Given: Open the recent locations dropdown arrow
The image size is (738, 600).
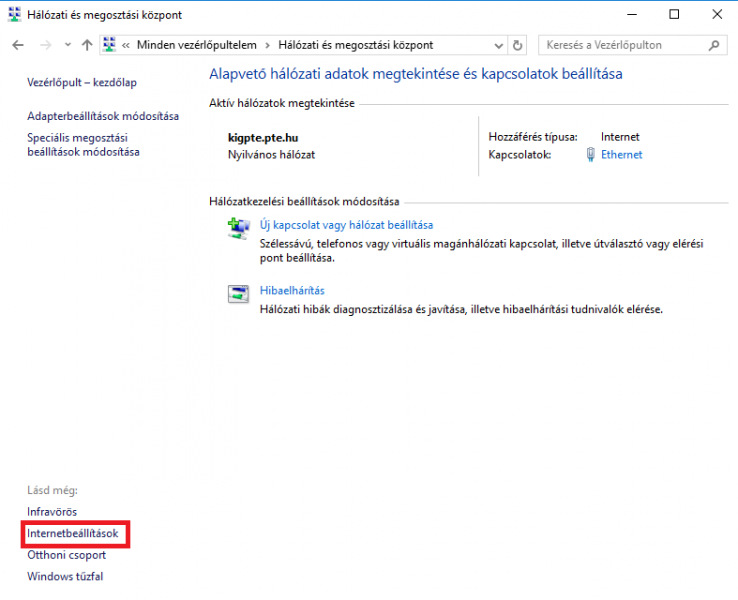Looking at the screenshot, I should pyautogui.click(x=67, y=46).
